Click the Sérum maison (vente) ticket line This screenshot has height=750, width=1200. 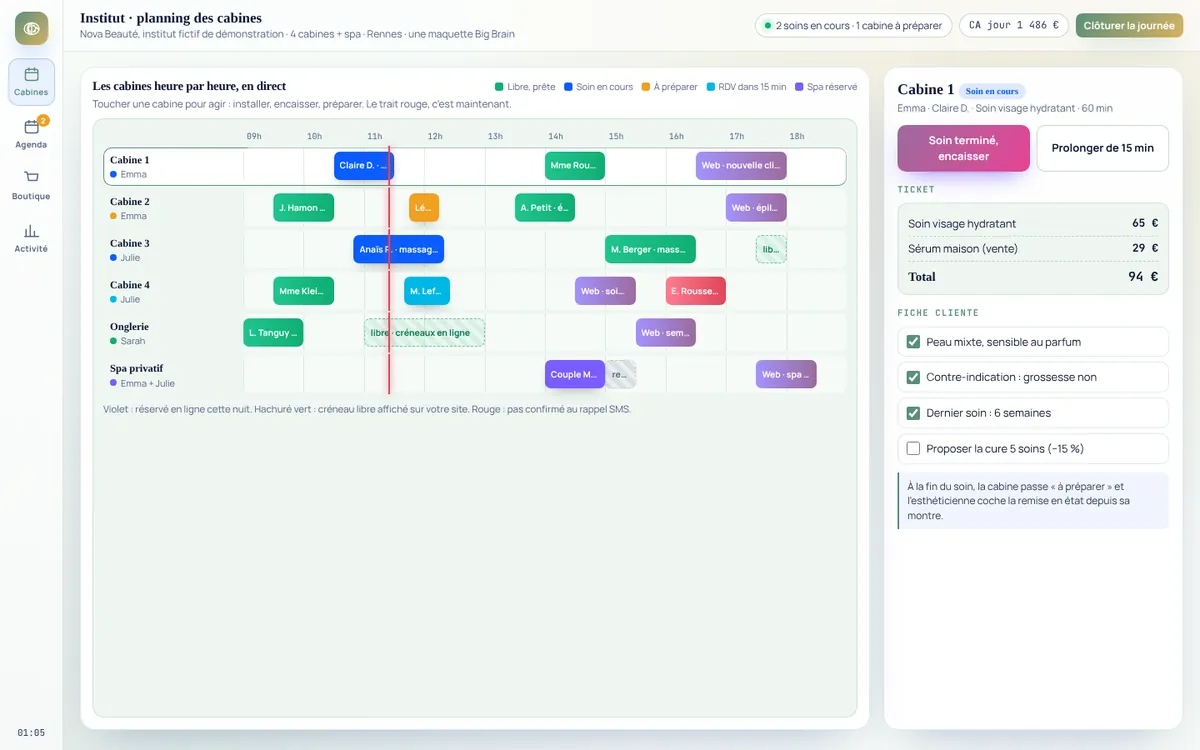(1033, 248)
